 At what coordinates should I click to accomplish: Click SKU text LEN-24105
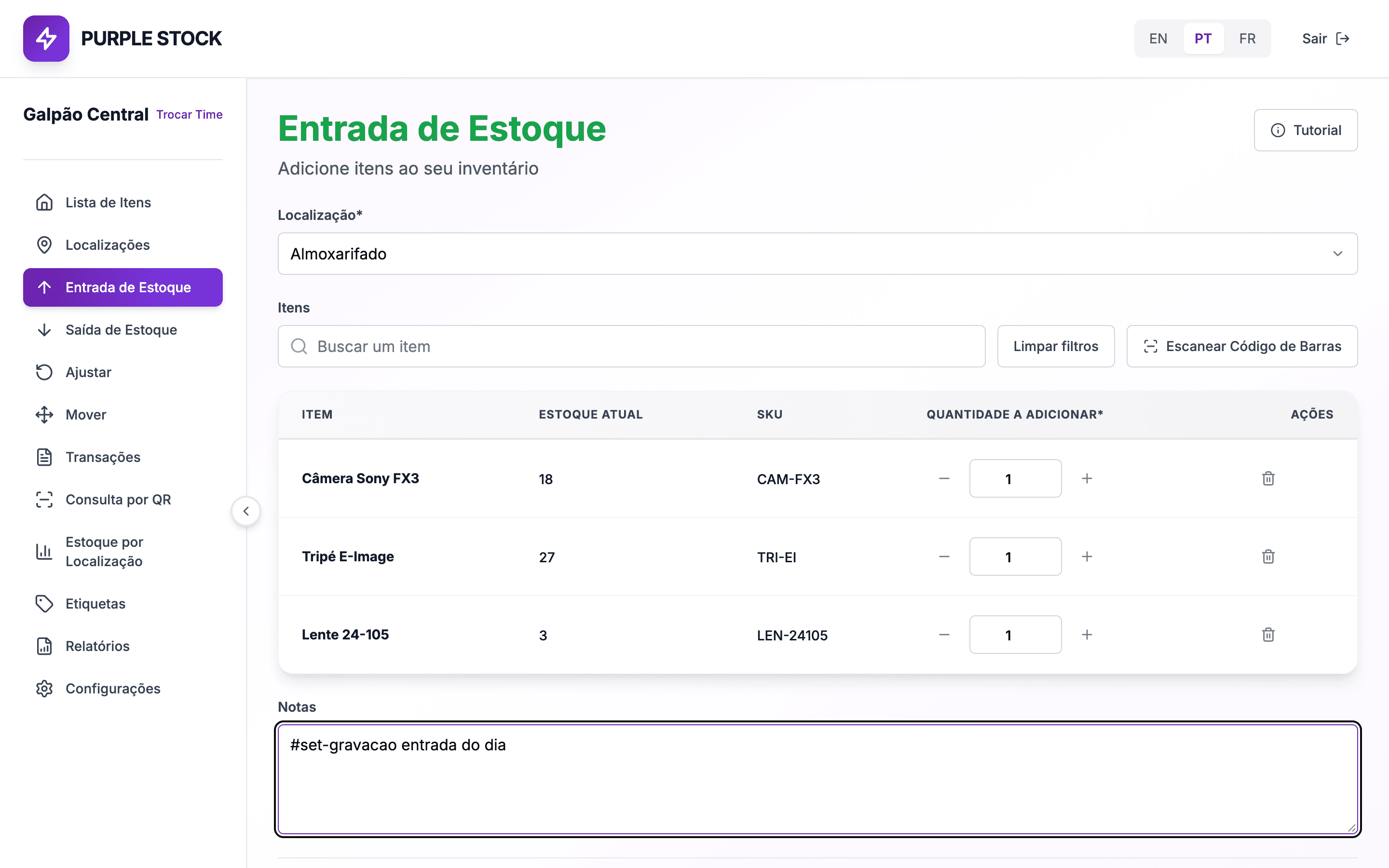point(792,636)
